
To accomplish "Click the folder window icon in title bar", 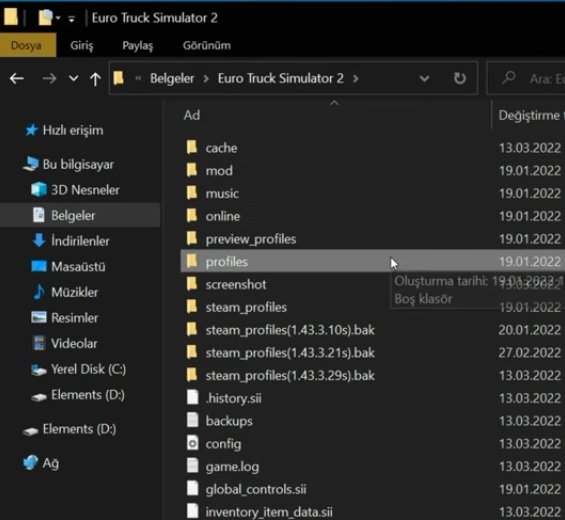I will click(x=10, y=17).
